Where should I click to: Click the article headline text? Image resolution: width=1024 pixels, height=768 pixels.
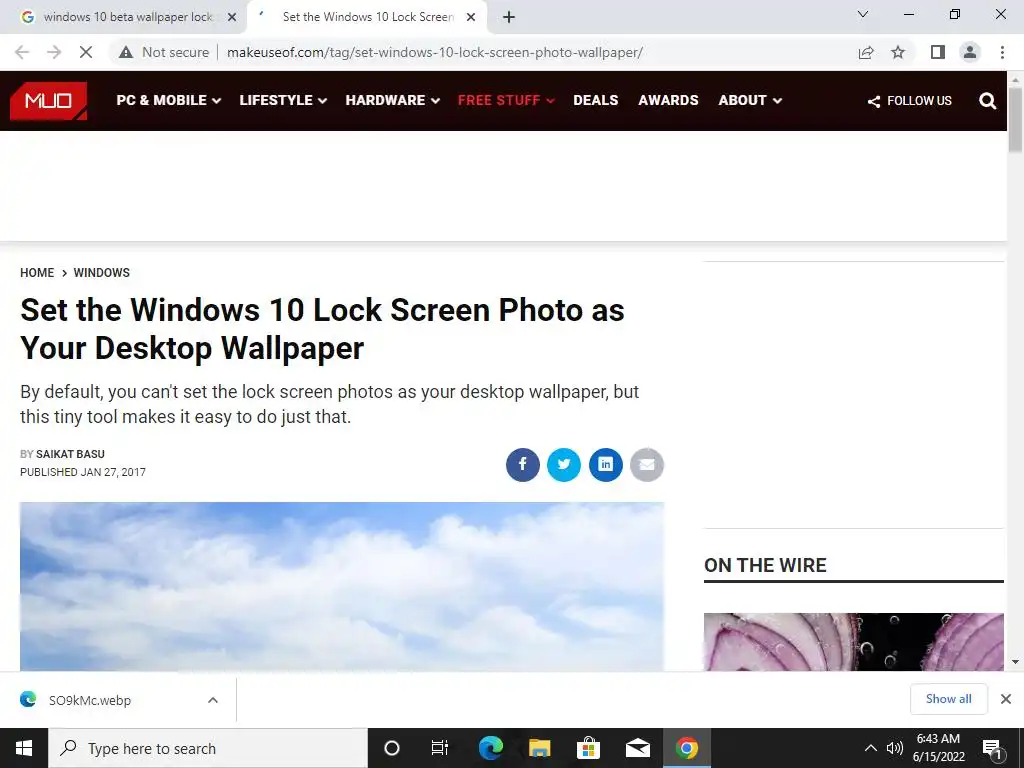[x=323, y=328]
